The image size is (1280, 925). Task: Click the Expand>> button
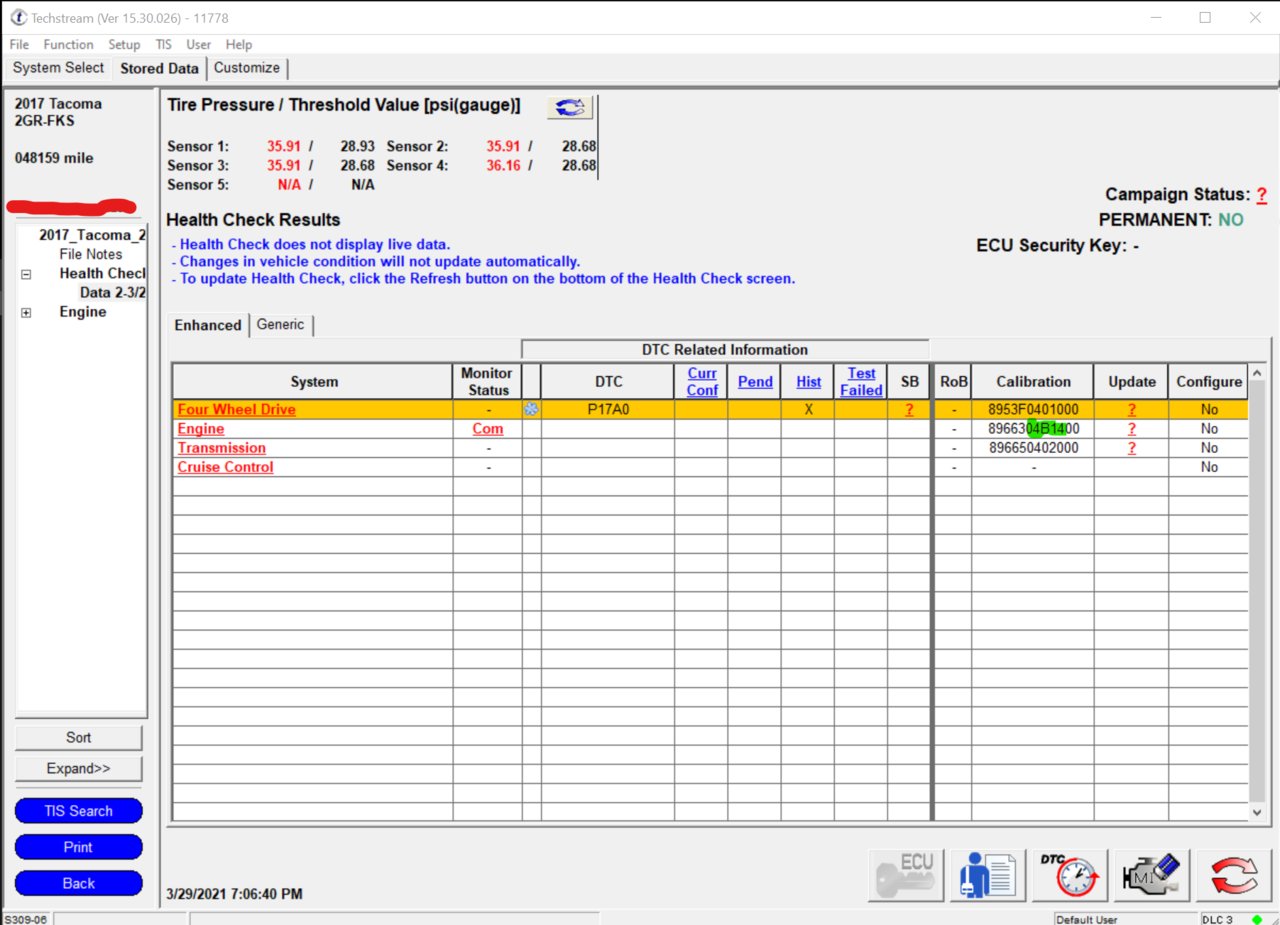pos(79,769)
